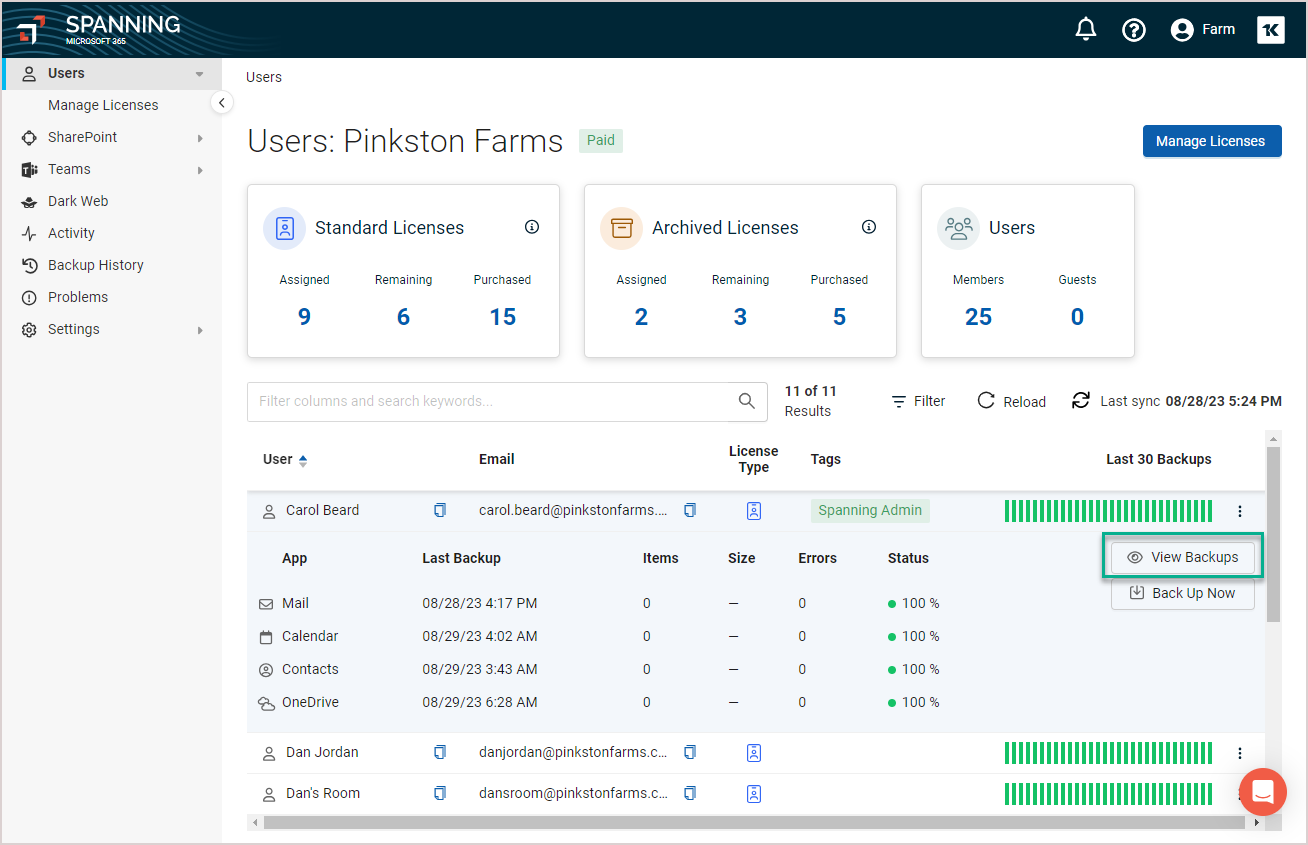Image resolution: width=1308 pixels, height=845 pixels.
Task: Reload the users list
Action: click(x=1011, y=401)
